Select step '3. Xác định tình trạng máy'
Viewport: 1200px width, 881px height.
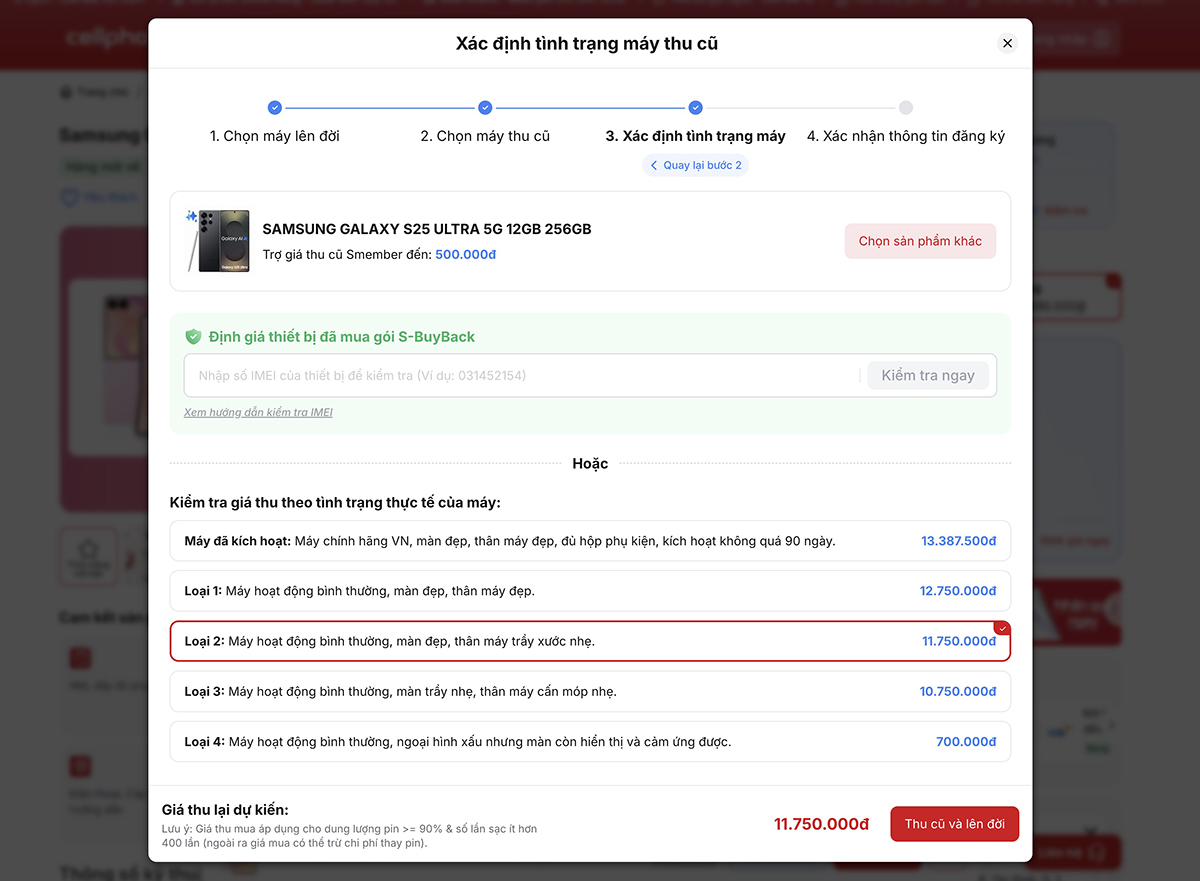tap(696, 136)
